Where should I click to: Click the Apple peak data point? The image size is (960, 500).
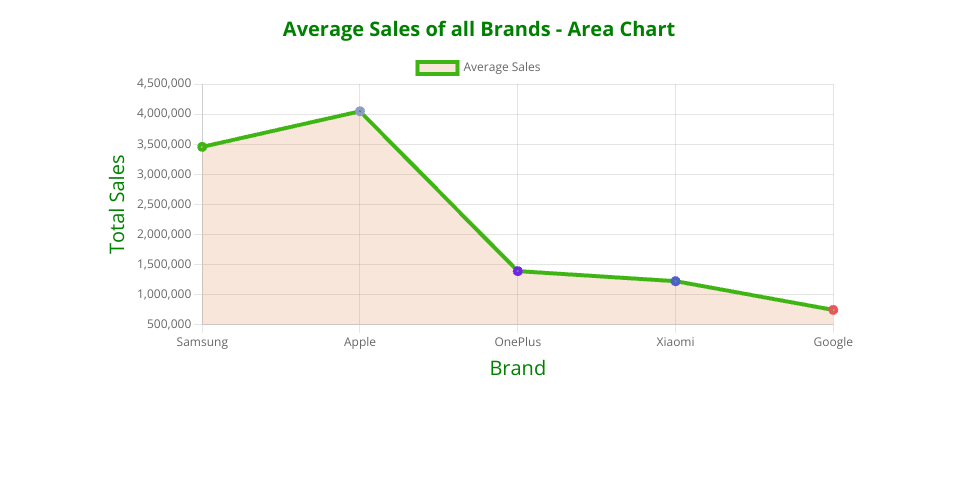[360, 111]
